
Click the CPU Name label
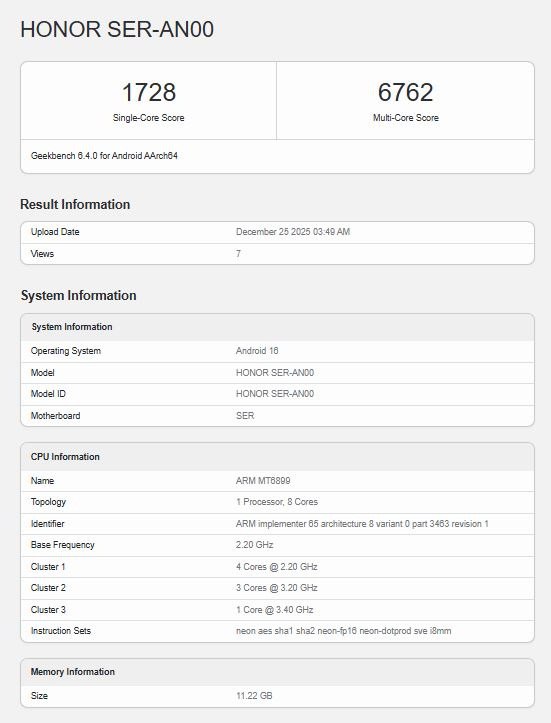tap(42, 481)
